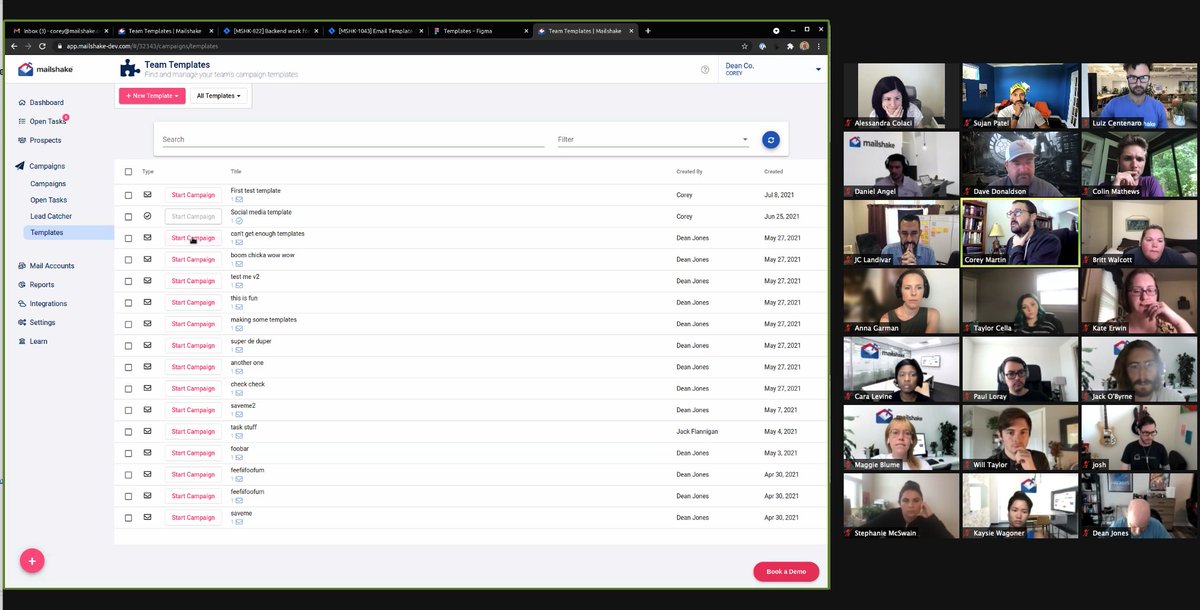Open a new browser tab
The image size is (1200, 610).
[648, 31]
